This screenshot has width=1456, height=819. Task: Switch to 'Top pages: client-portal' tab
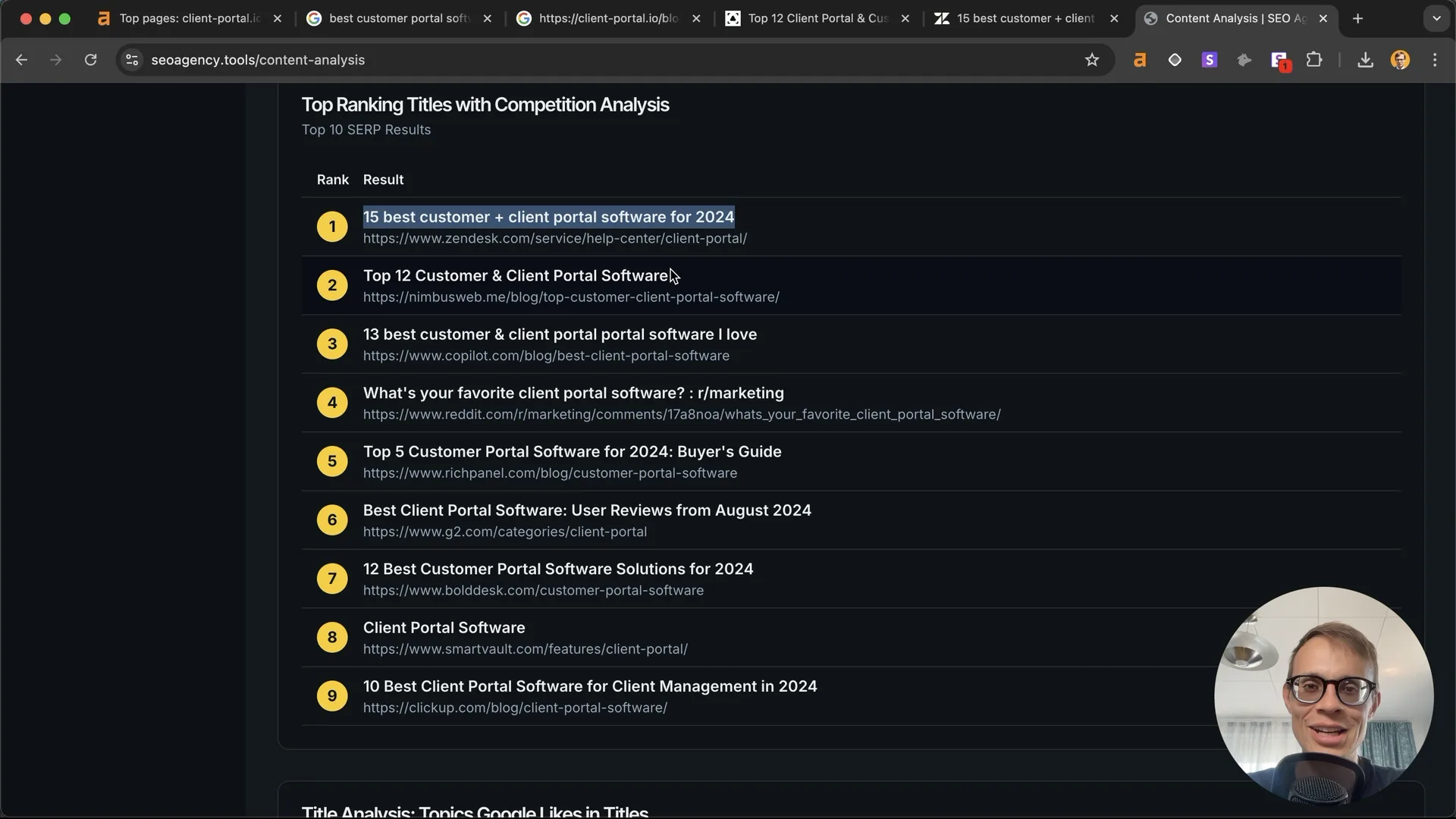pos(190,18)
